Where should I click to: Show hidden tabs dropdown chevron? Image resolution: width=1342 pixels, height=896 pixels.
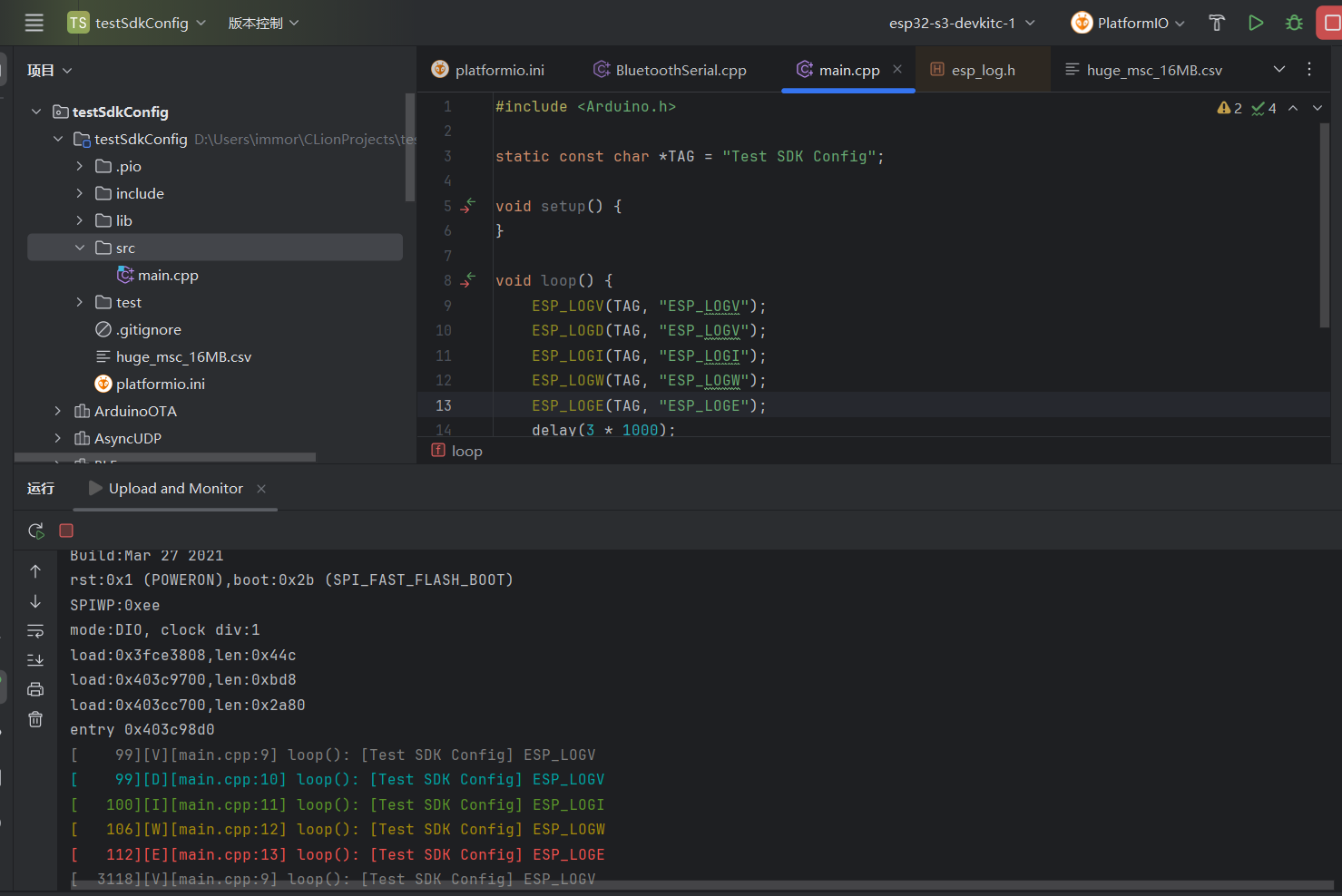pos(1279,69)
